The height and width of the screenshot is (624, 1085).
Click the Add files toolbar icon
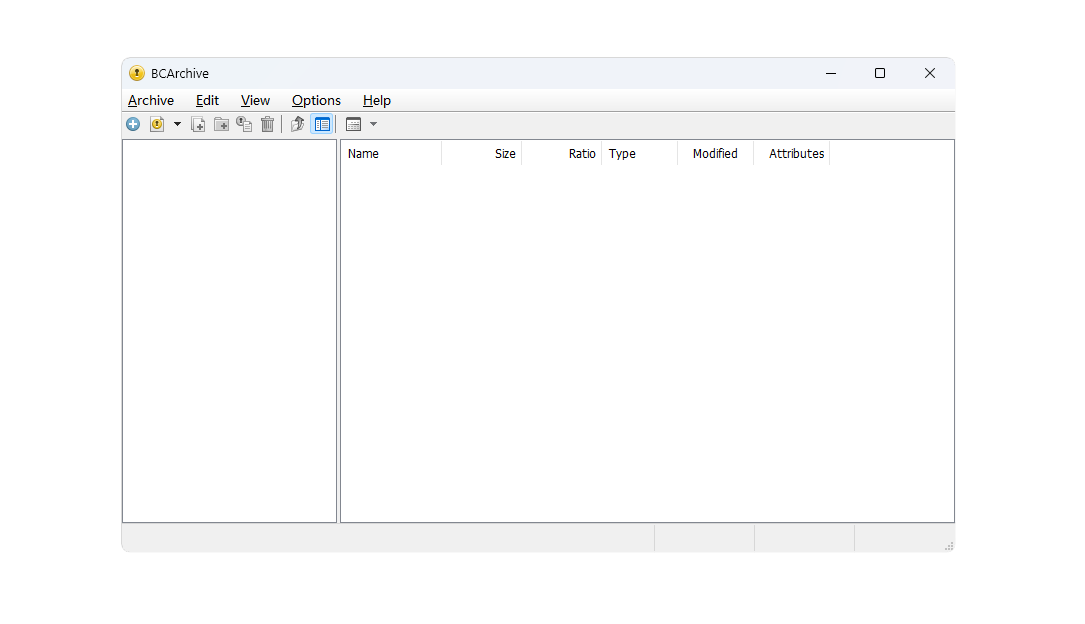(198, 124)
